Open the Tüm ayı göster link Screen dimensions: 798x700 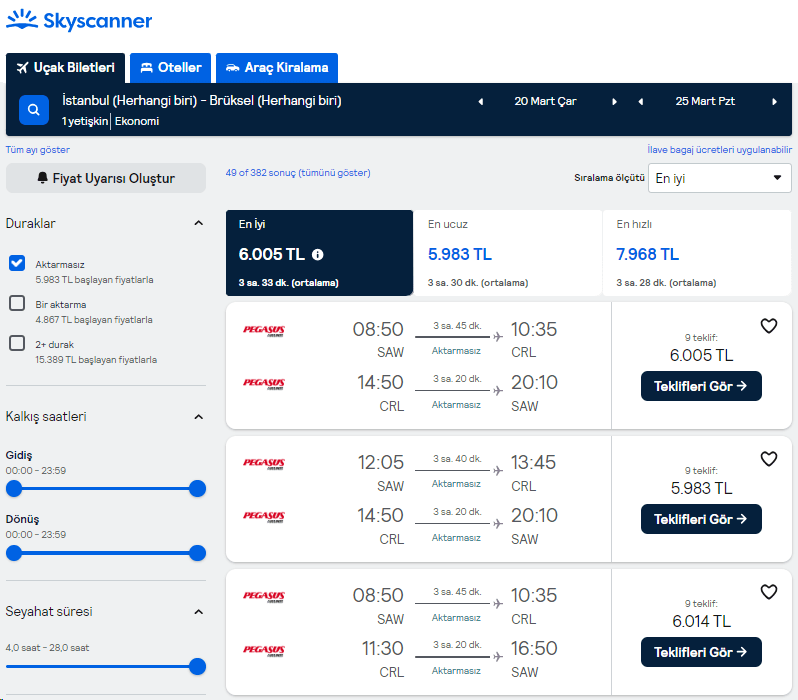[38, 149]
